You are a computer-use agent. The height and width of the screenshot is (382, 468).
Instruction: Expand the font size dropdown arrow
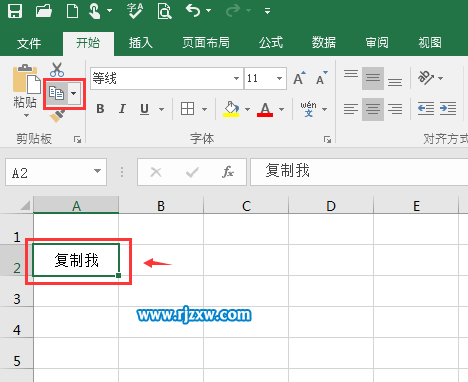(279, 79)
